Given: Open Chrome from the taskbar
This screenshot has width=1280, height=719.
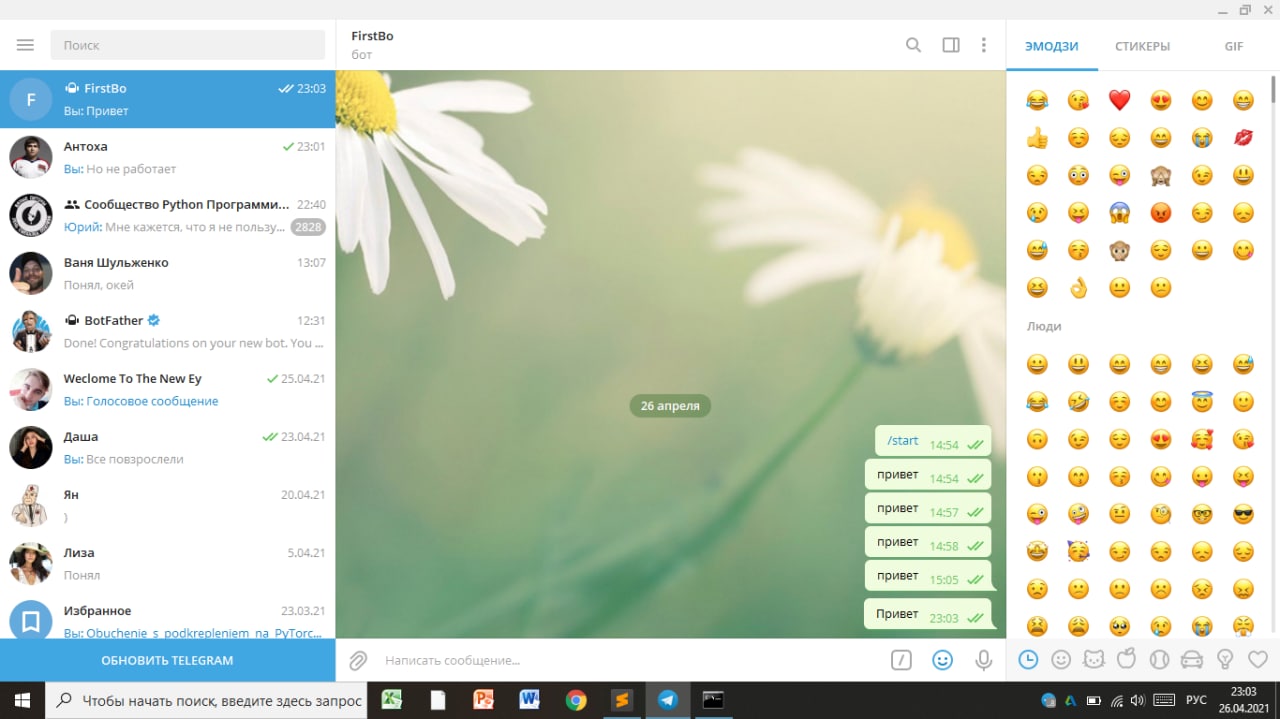Looking at the screenshot, I should [x=575, y=700].
